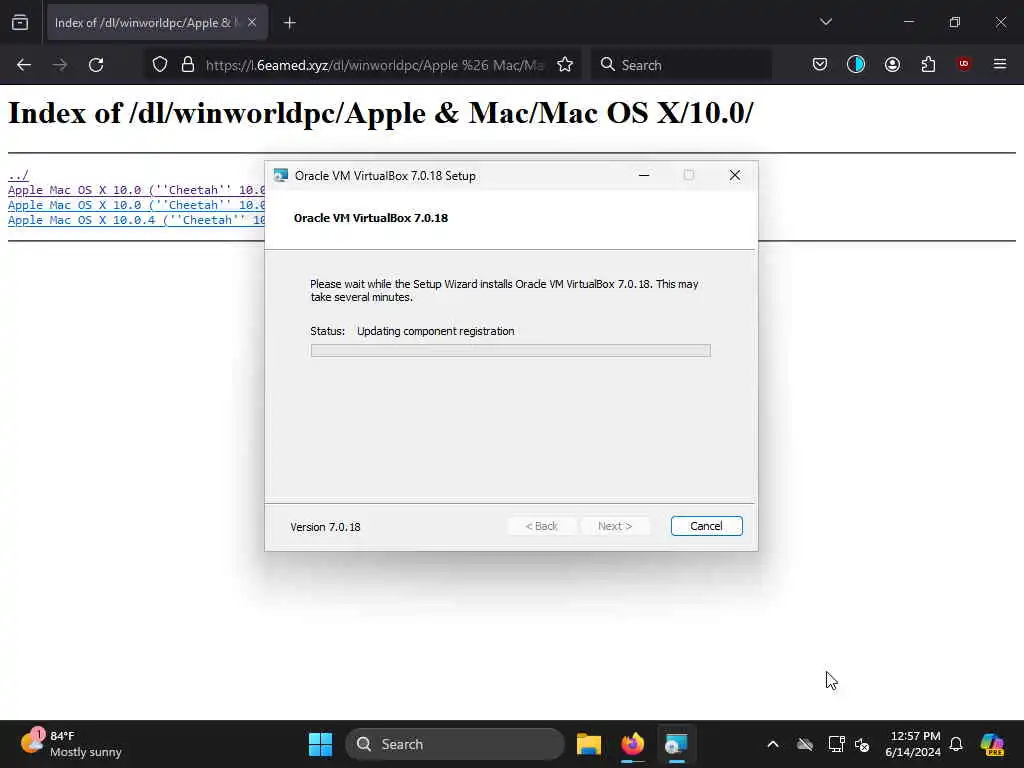The width and height of the screenshot is (1024, 768).
Task: Open the second Apple Mac OS X 10.0 Cheetah link
Action: click(x=136, y=205)
